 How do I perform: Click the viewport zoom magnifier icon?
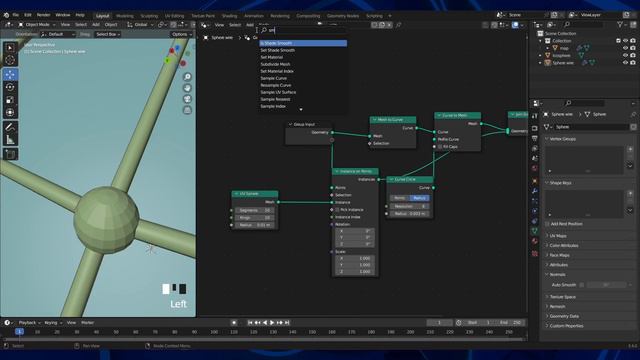point(187,77)
